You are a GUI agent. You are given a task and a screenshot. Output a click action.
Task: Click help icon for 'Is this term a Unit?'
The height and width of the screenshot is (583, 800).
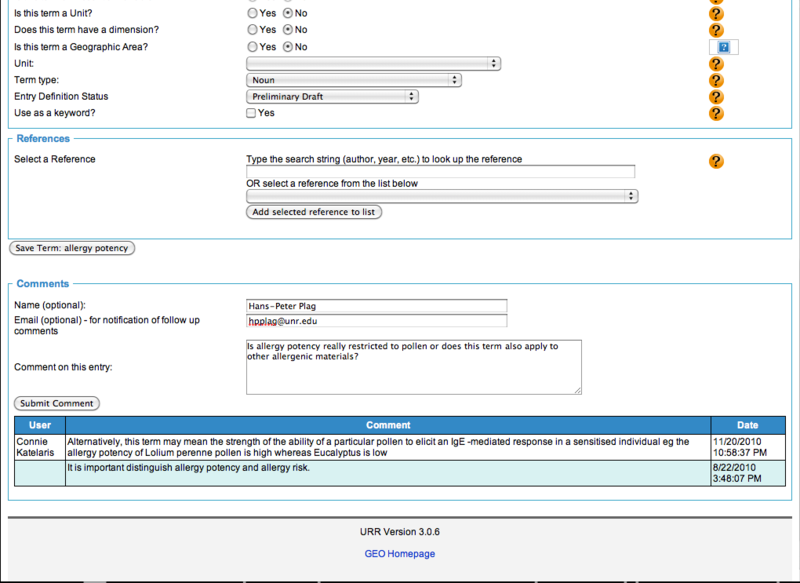tap(716, 14)
